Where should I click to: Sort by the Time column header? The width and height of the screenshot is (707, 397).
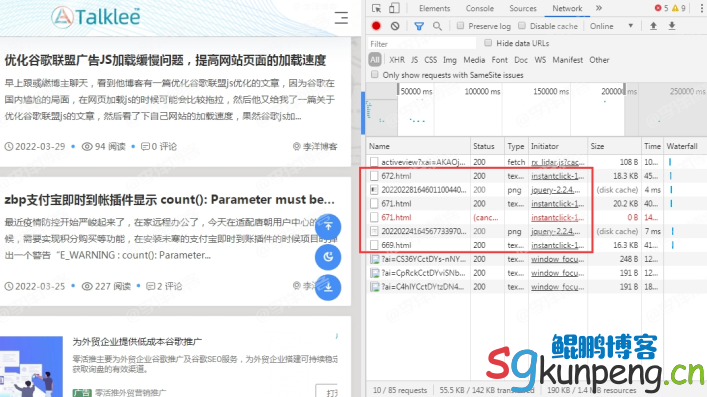click(x=652, y=146)
